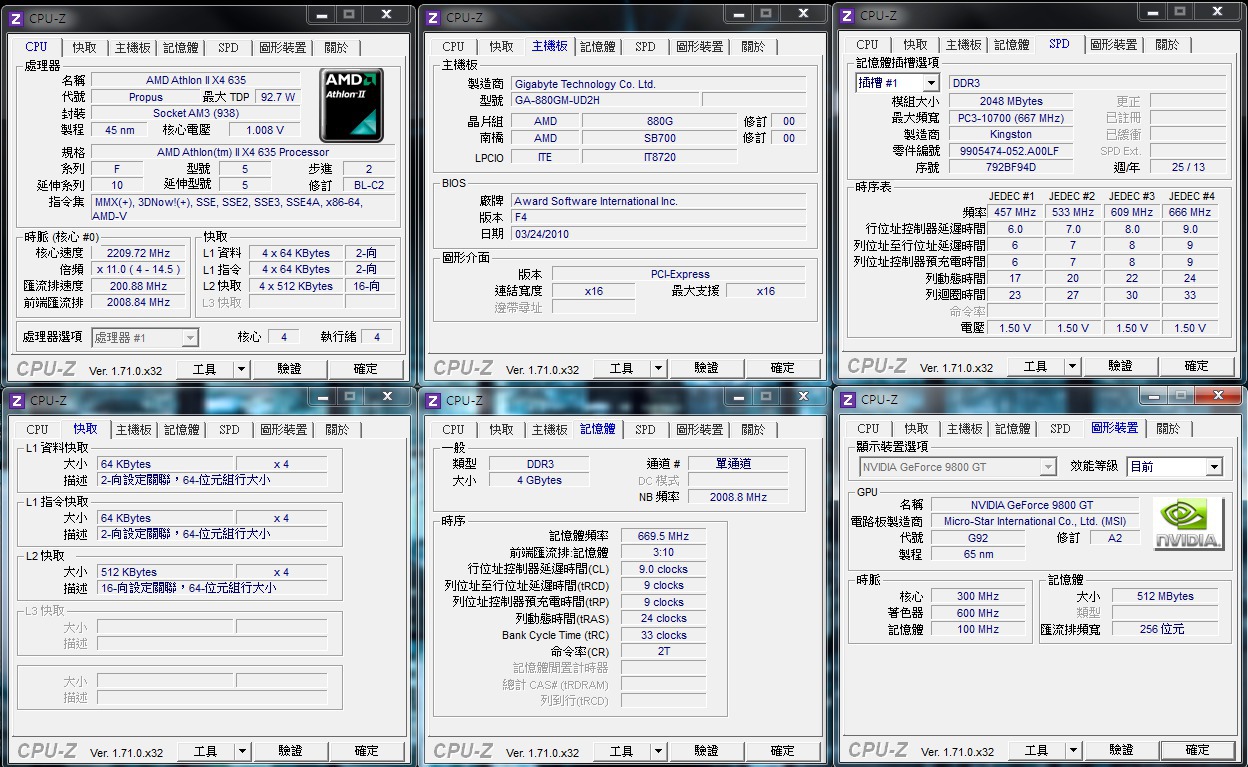
Task: Click 確定 in the Gigabyte mainboard window
Action: pyautogui.click(x=783, y=369)
